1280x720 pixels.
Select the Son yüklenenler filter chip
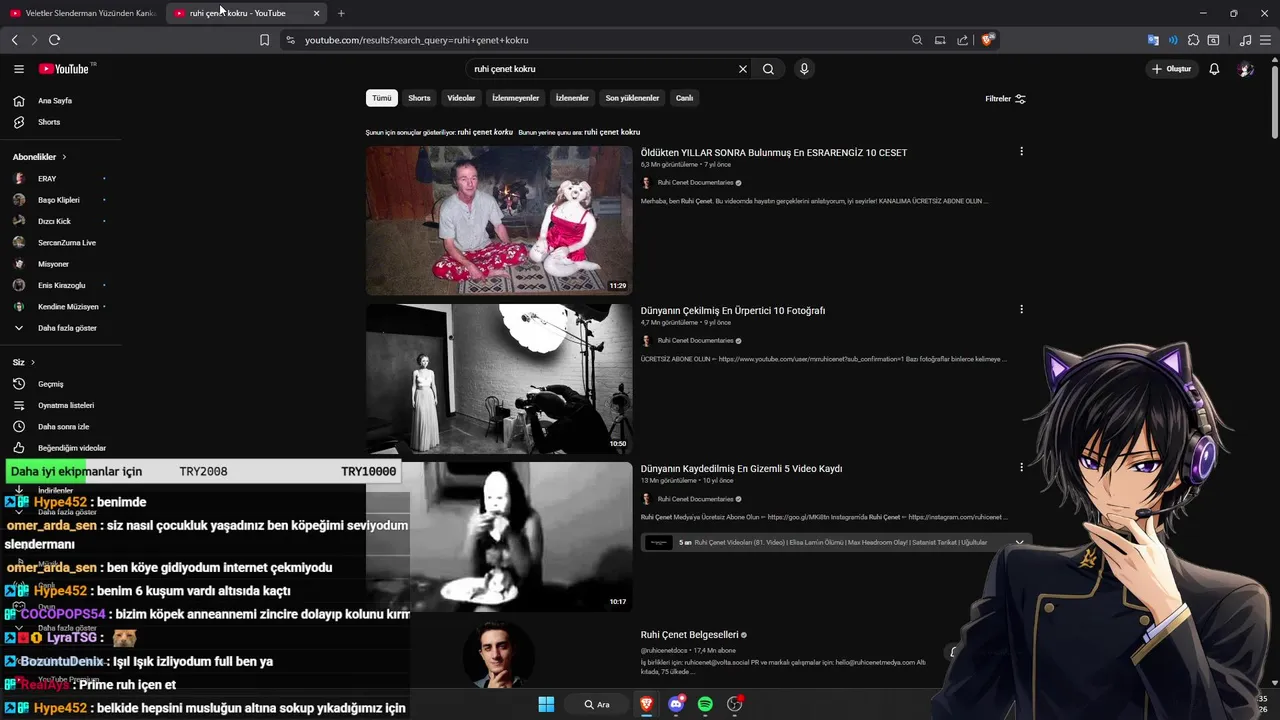point(632,98)
